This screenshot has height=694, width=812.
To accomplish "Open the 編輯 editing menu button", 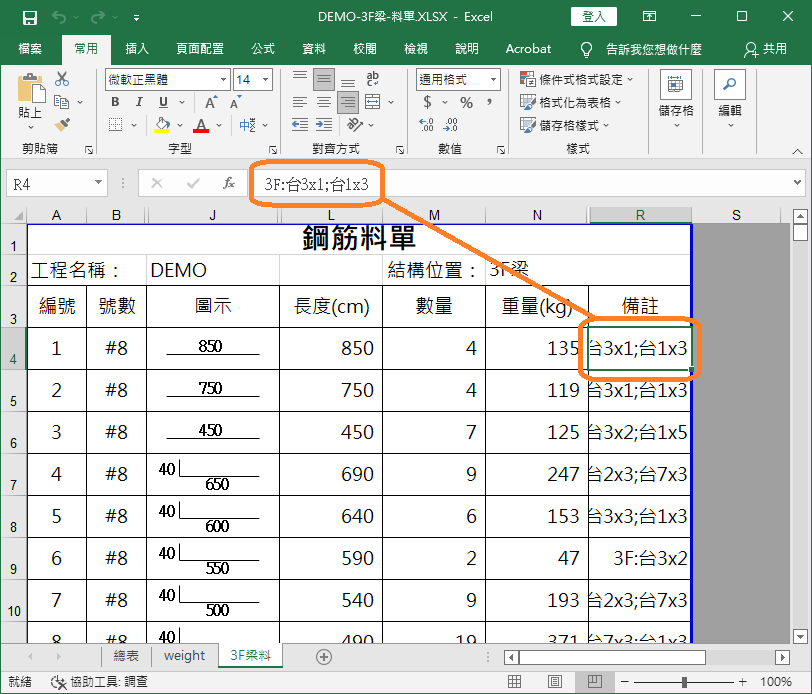I will tap(730, 99).
